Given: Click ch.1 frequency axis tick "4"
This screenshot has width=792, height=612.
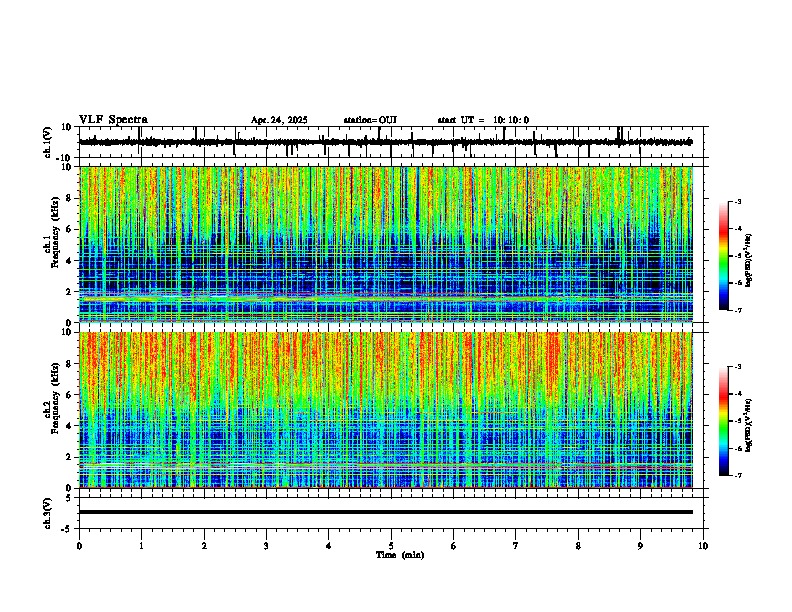Looking at the screenshot, I should 70,261.
